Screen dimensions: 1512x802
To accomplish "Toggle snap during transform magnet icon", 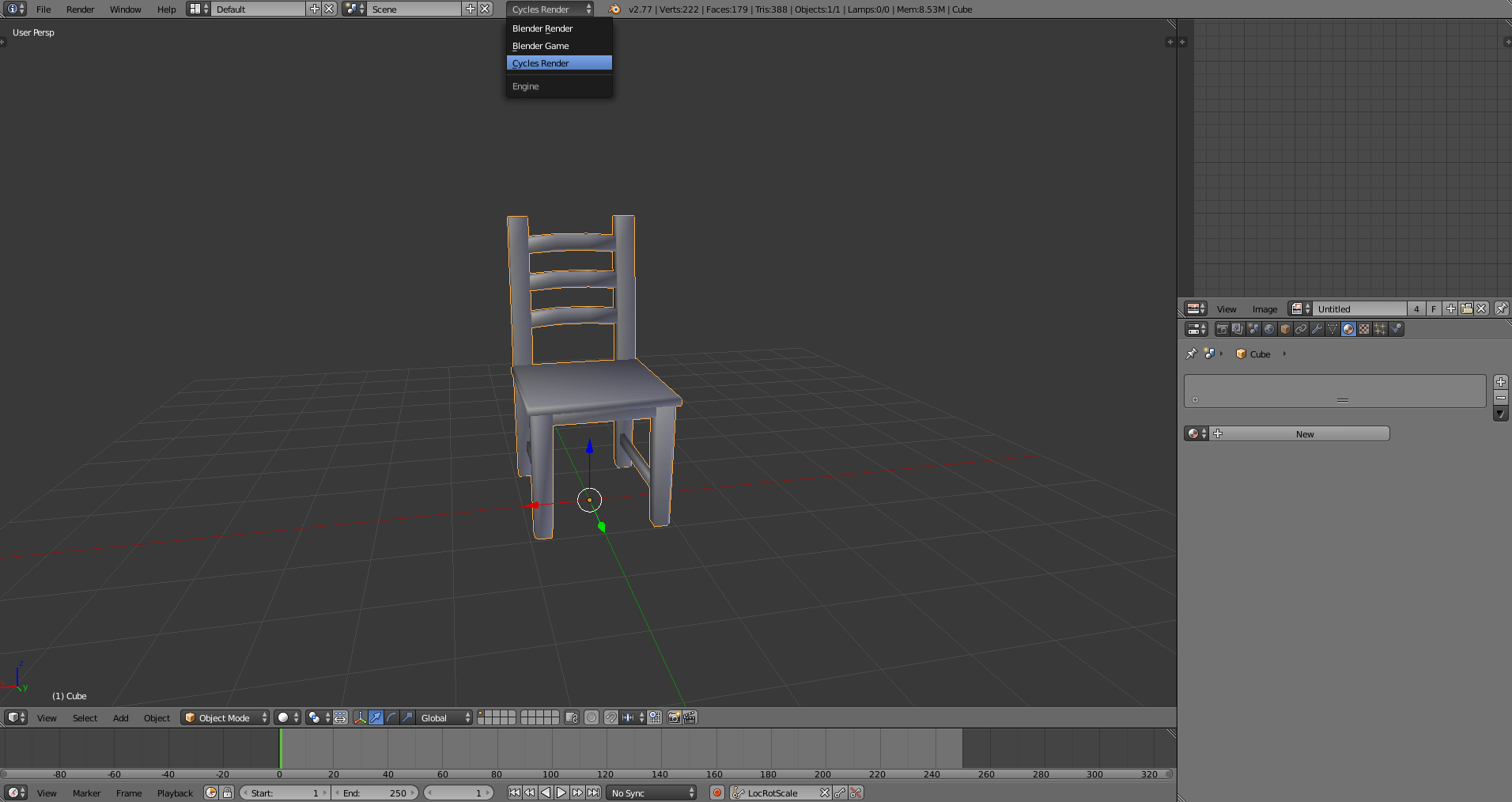I will pyautogui.click(x=611, y=717).
